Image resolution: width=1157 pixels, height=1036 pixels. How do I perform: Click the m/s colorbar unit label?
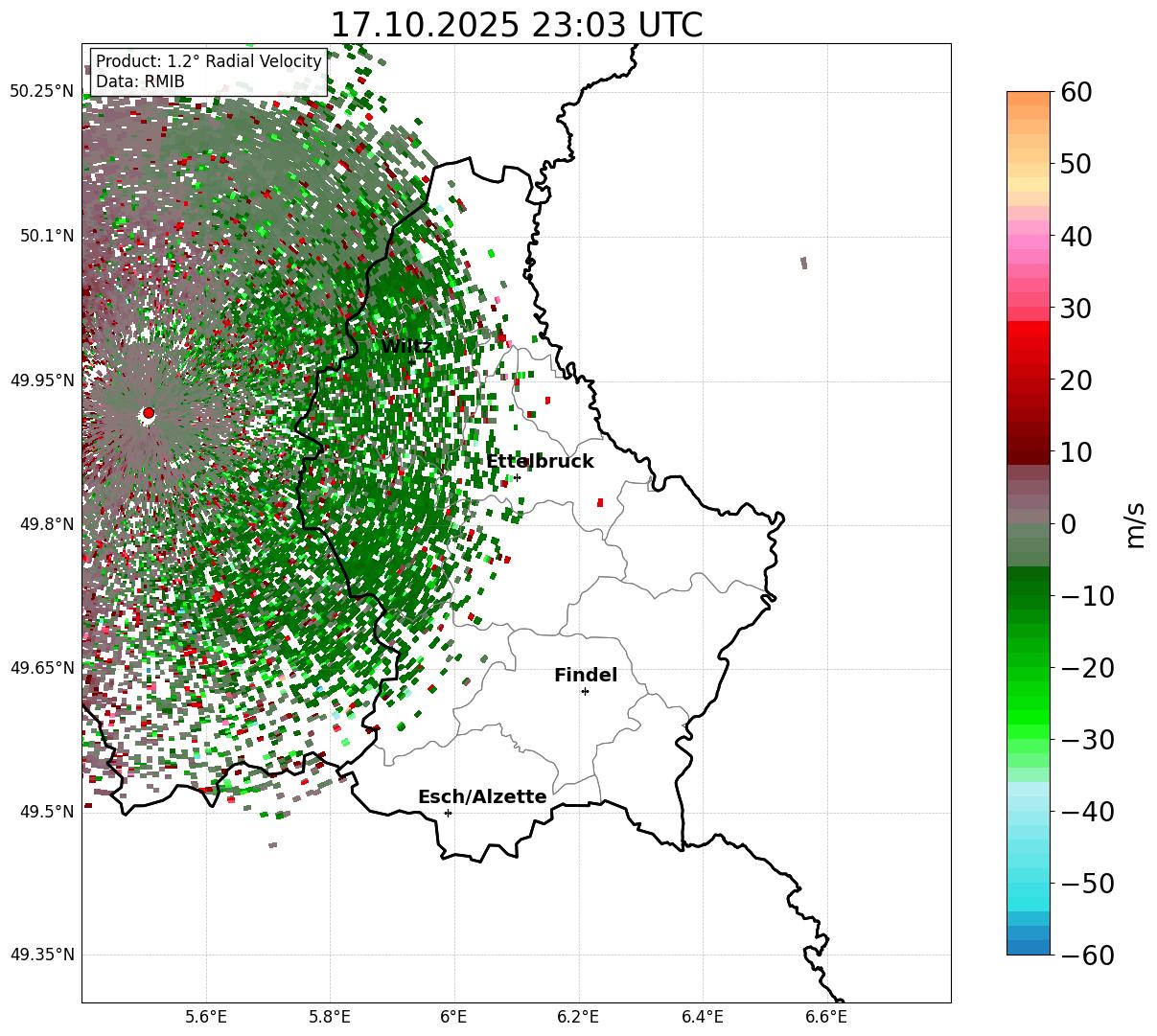pyautogui.click(x=1136, y=523)
